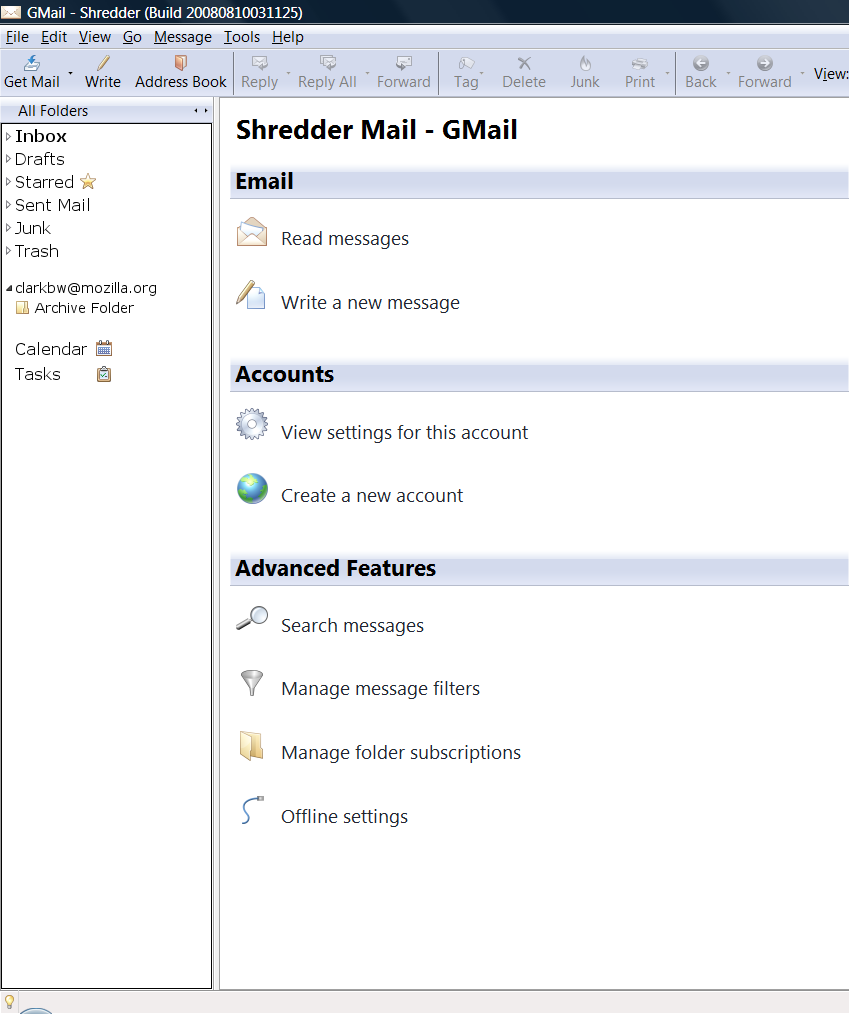
Task: Expand the Junk folder tree arrow
Action: coord(8,228)
